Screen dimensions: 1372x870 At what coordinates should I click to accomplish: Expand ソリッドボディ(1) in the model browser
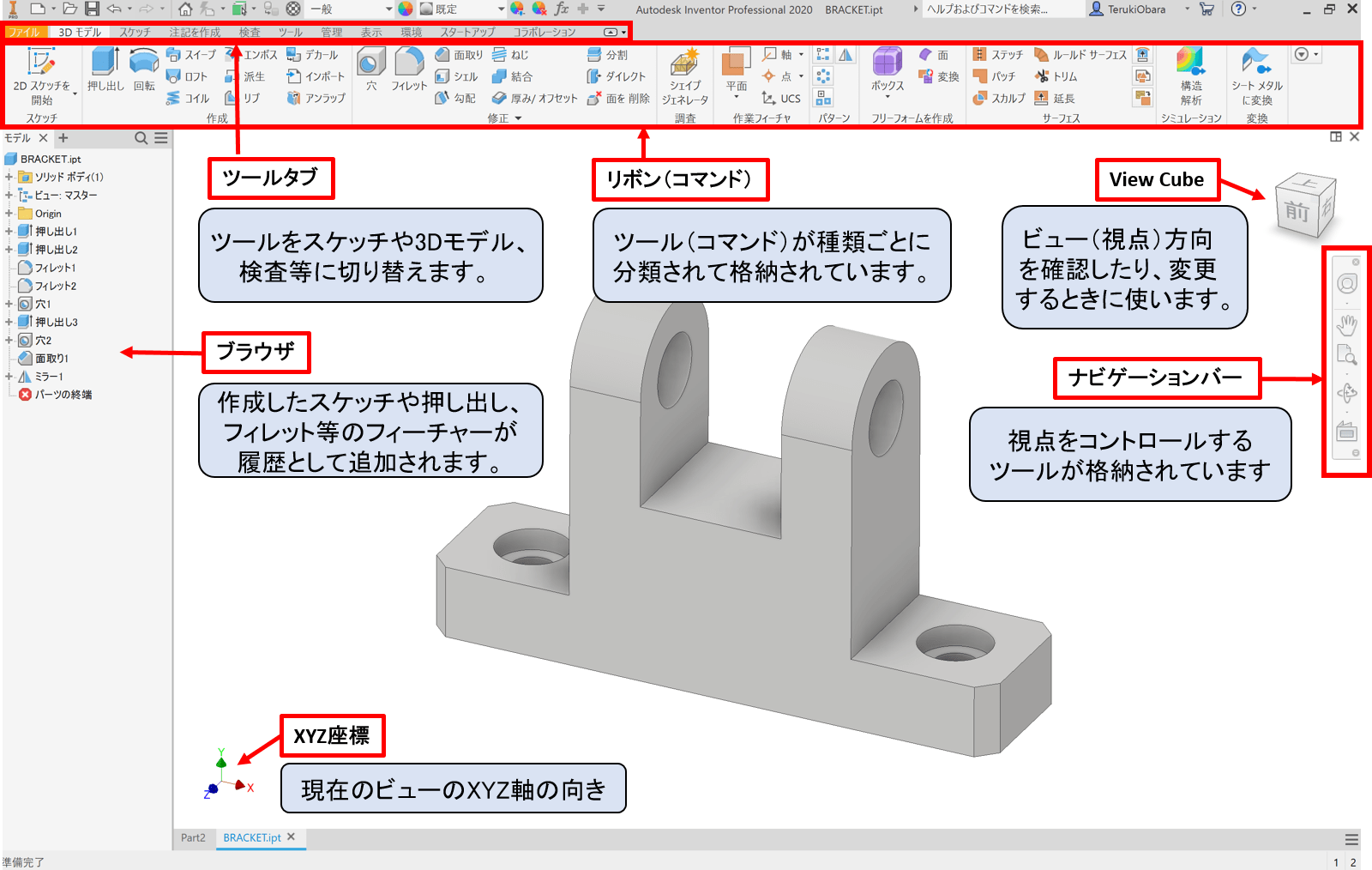tap(7, 177)
